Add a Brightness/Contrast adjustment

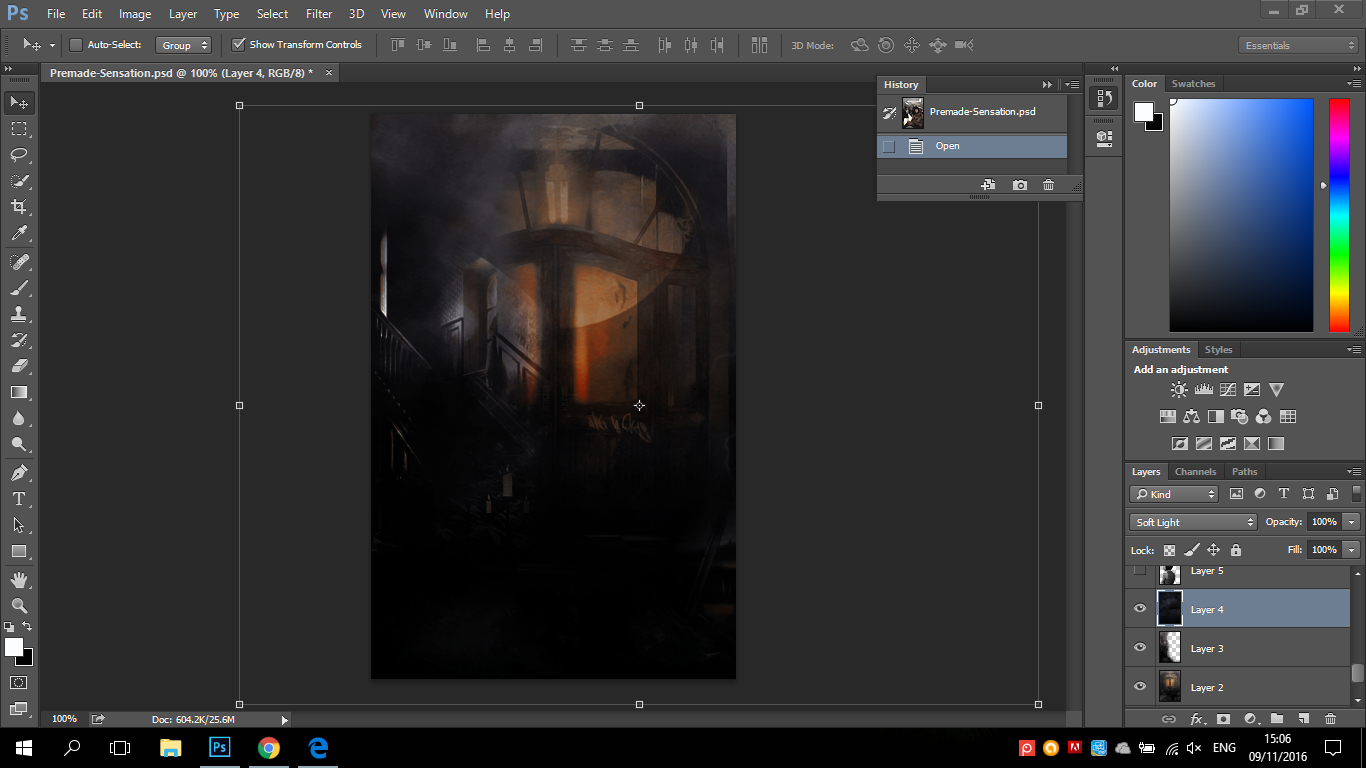[1179, 390]
